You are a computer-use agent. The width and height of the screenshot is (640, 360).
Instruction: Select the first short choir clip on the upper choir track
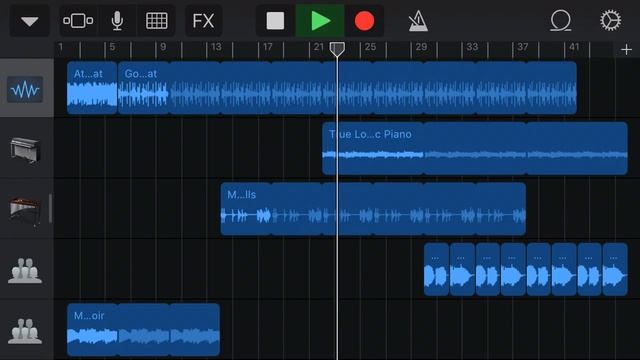click(436, 269)
